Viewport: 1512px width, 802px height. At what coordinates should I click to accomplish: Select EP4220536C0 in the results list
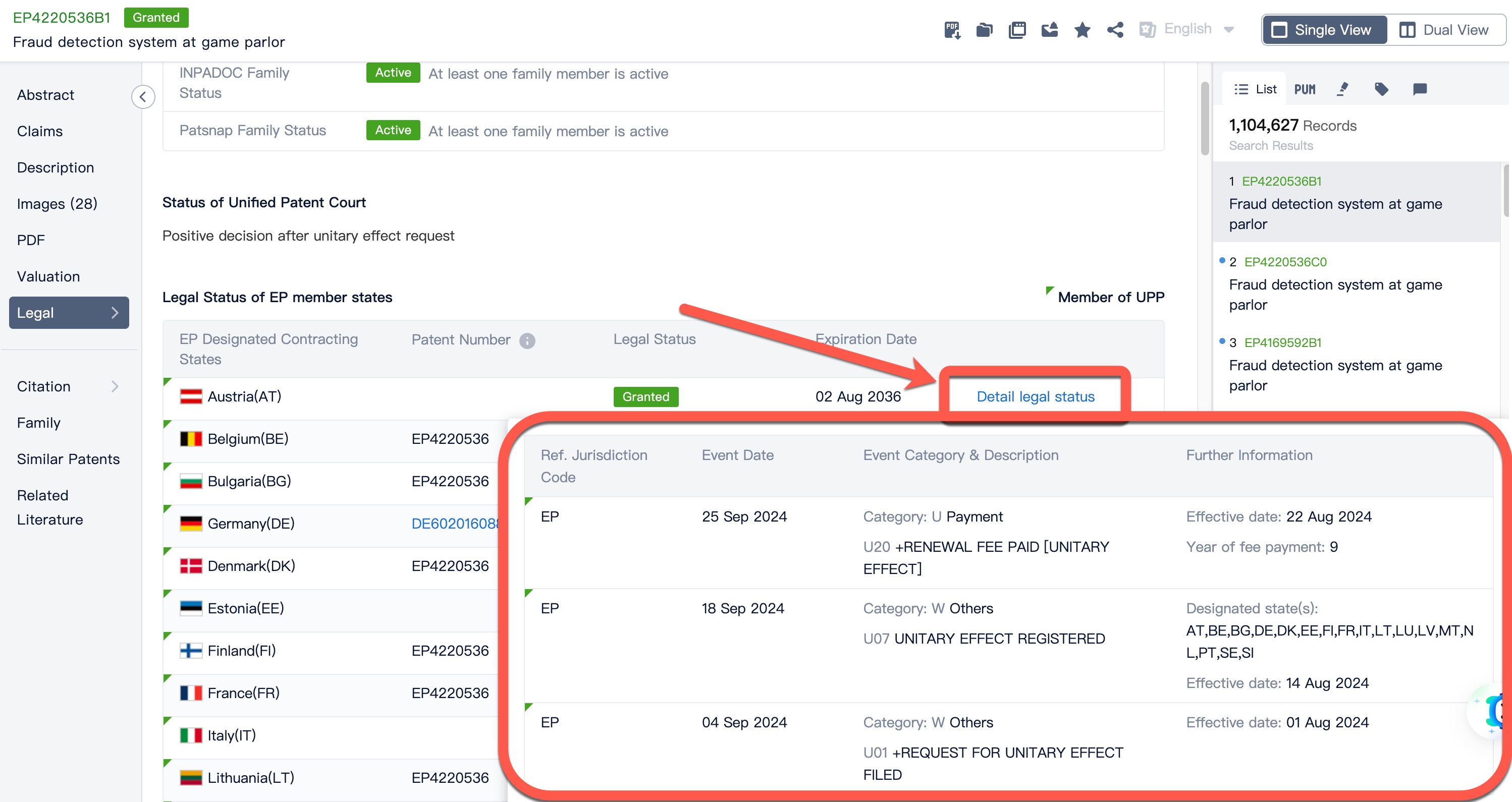(x=1285, y=262)
